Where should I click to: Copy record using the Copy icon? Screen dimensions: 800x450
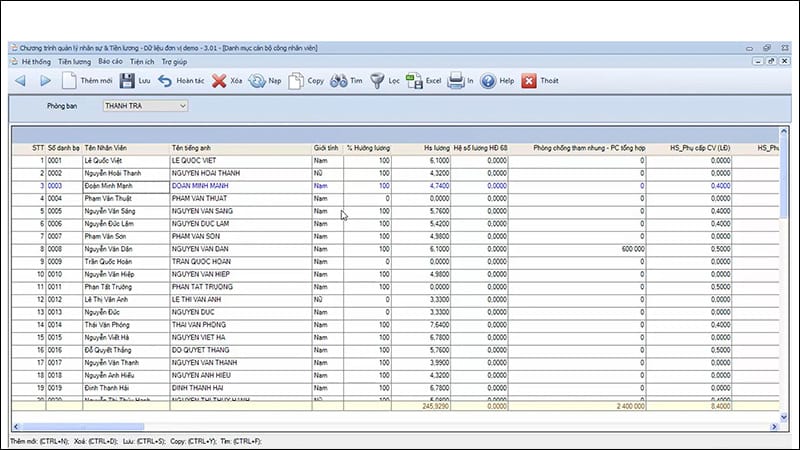coord(296,81)
